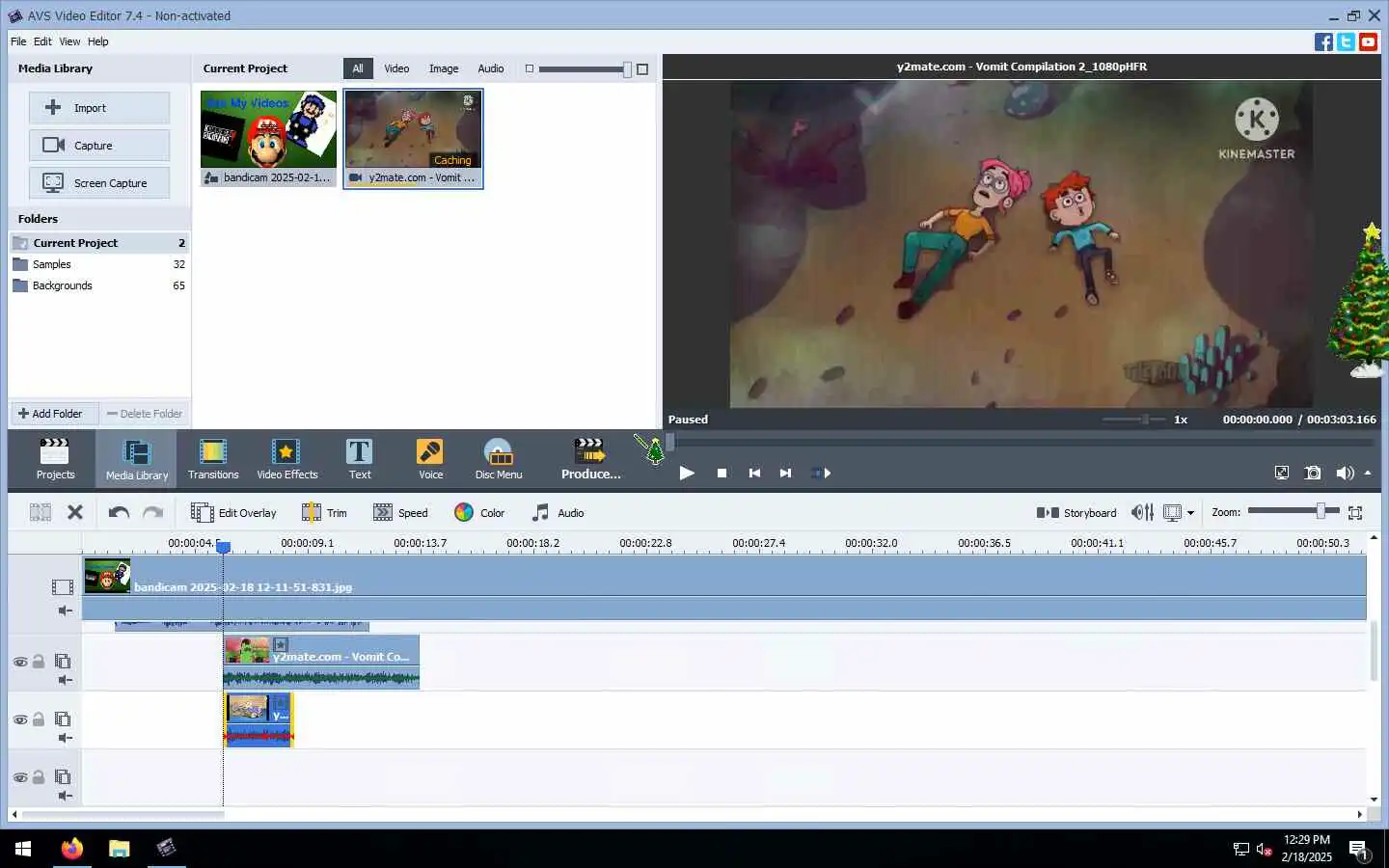Select the Current Project folder
This screenshot has width=1389, height=868.
click(x=100, y=243)
